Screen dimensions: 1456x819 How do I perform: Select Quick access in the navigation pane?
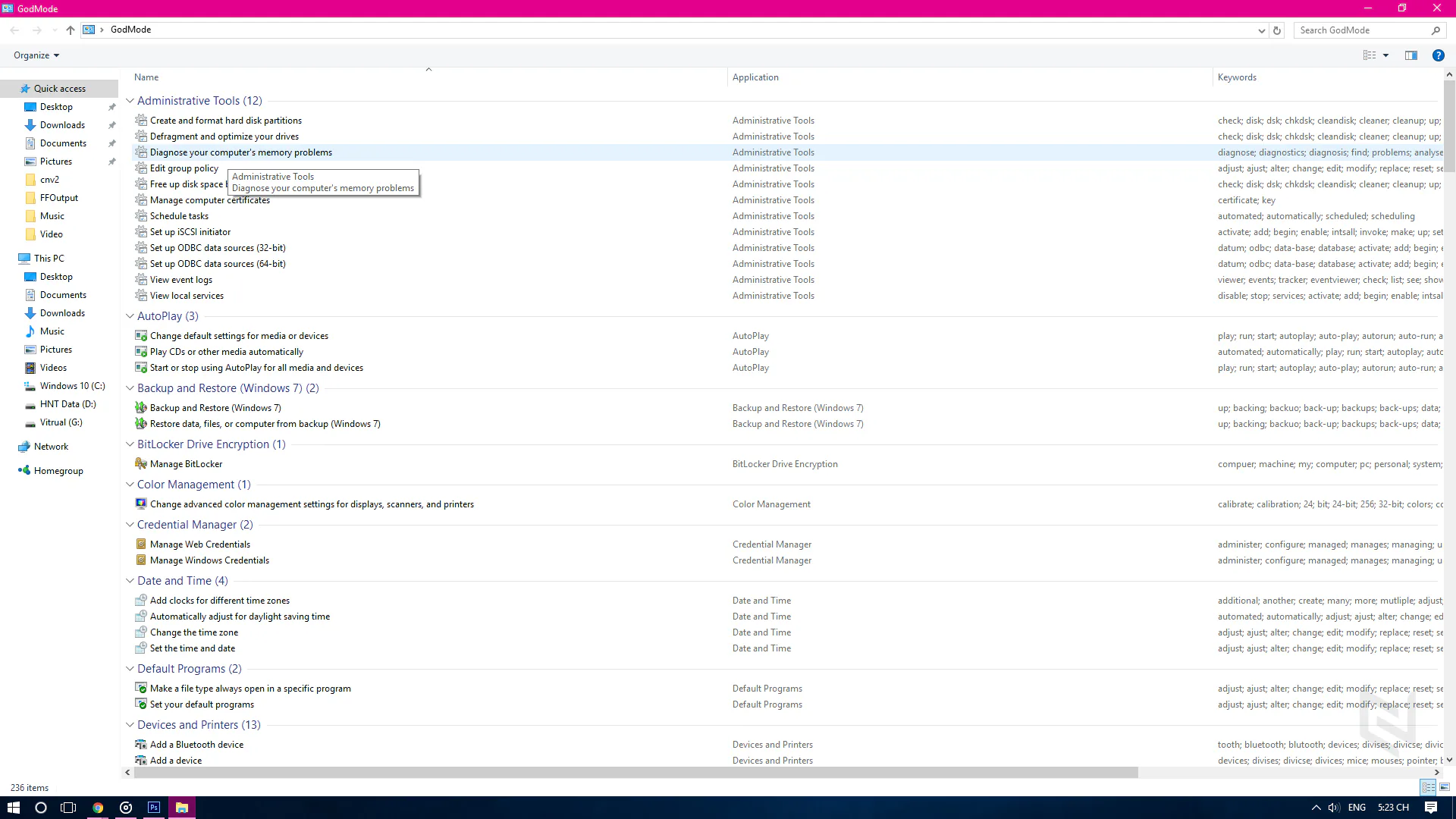click(x=59, y=89)
